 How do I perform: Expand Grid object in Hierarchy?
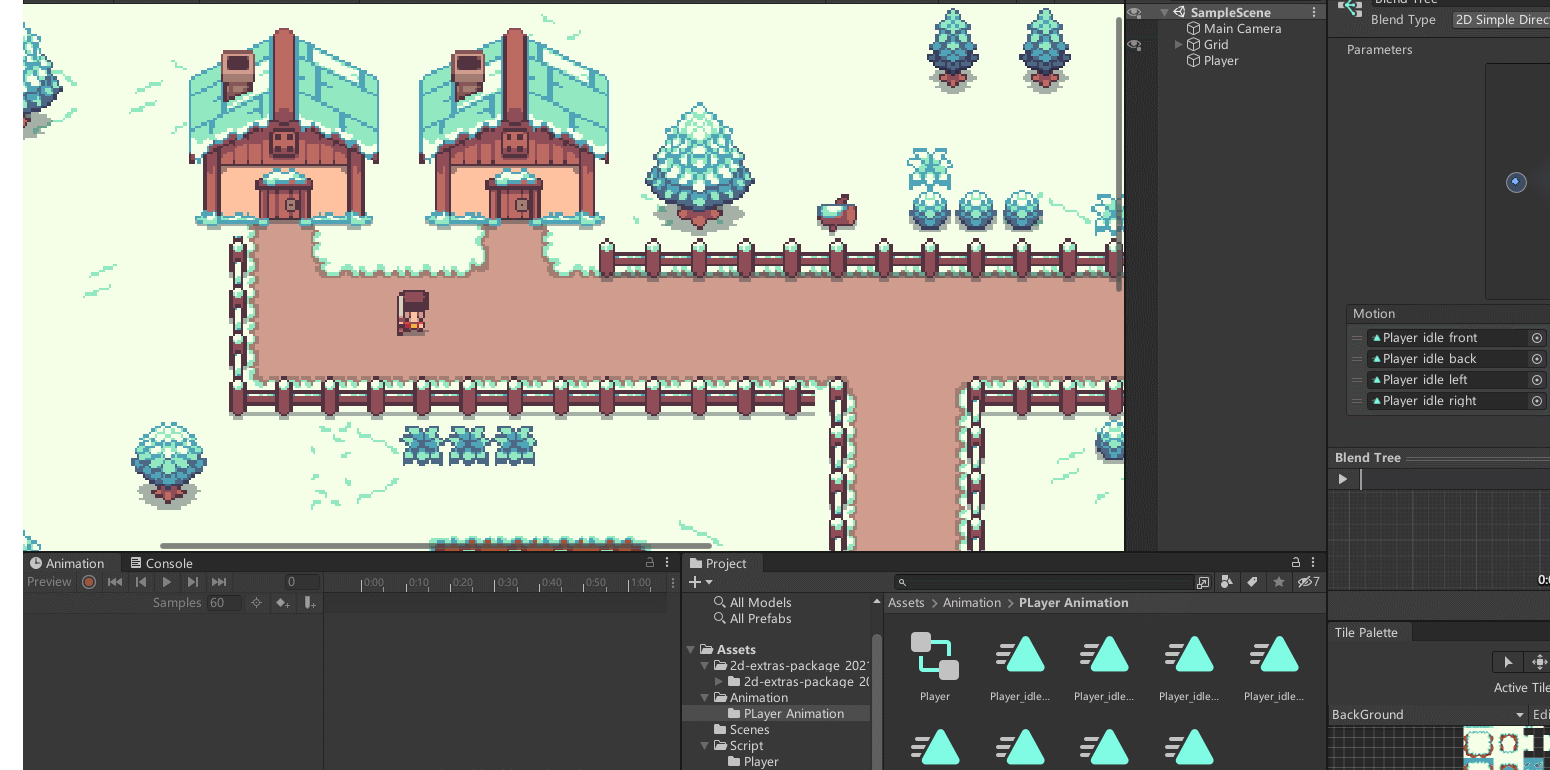(x=1178, y=45)
